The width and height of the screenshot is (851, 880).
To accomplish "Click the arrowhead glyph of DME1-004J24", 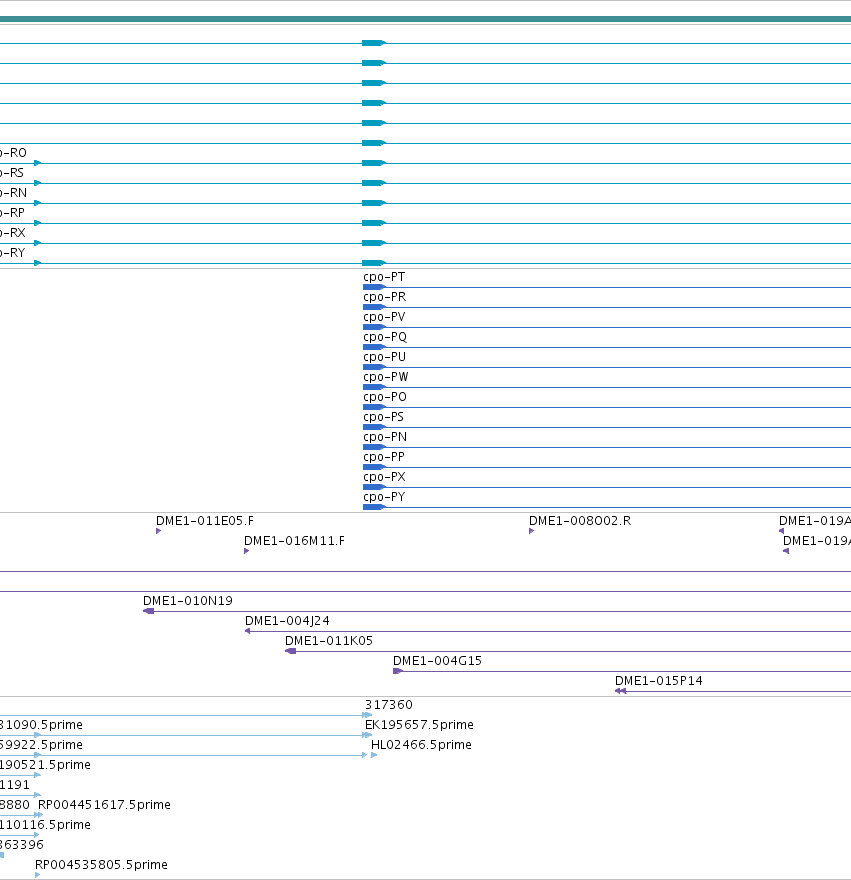I will [x=248, y=631].
